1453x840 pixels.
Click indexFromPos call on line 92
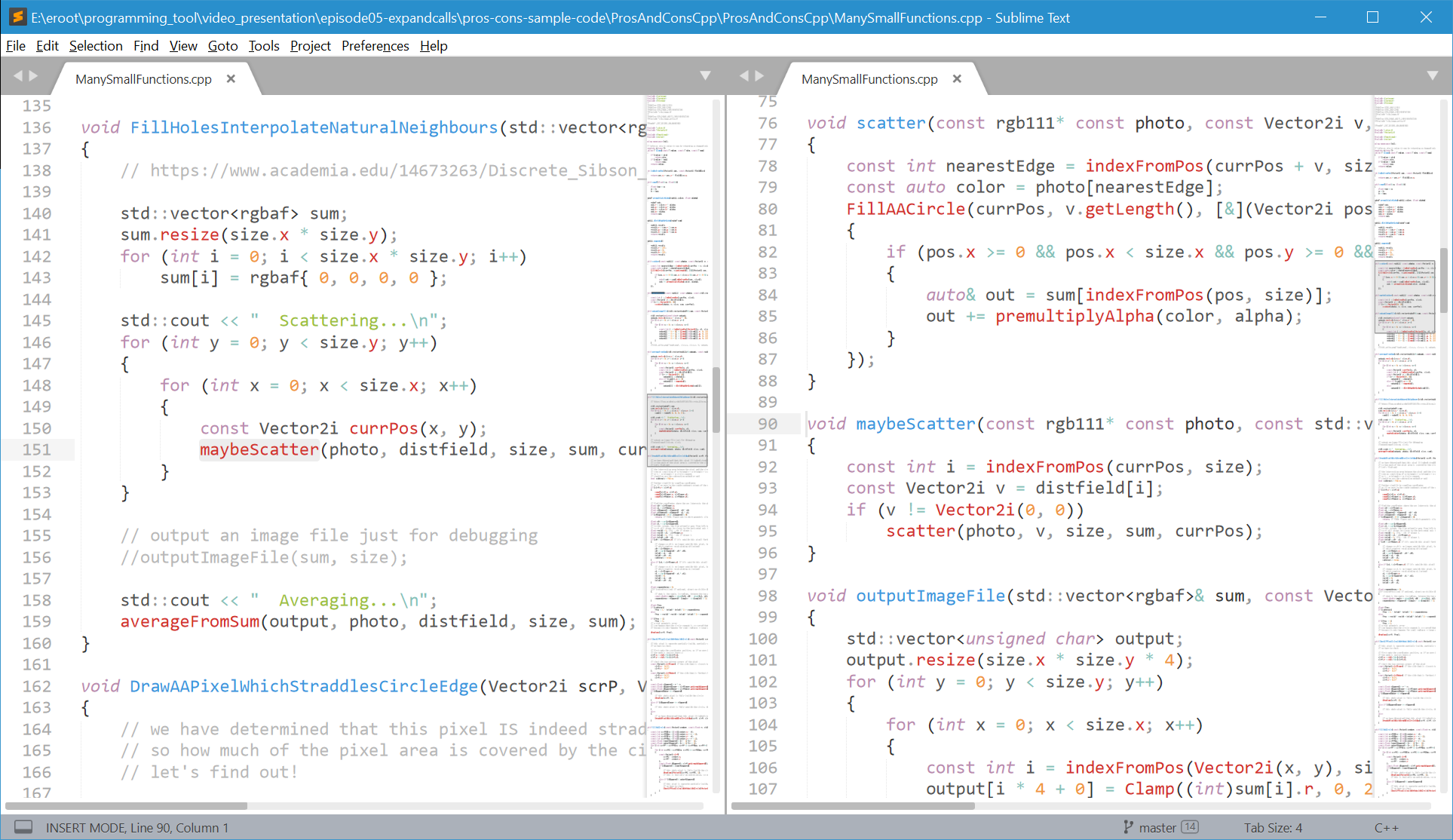[1044, 468]
